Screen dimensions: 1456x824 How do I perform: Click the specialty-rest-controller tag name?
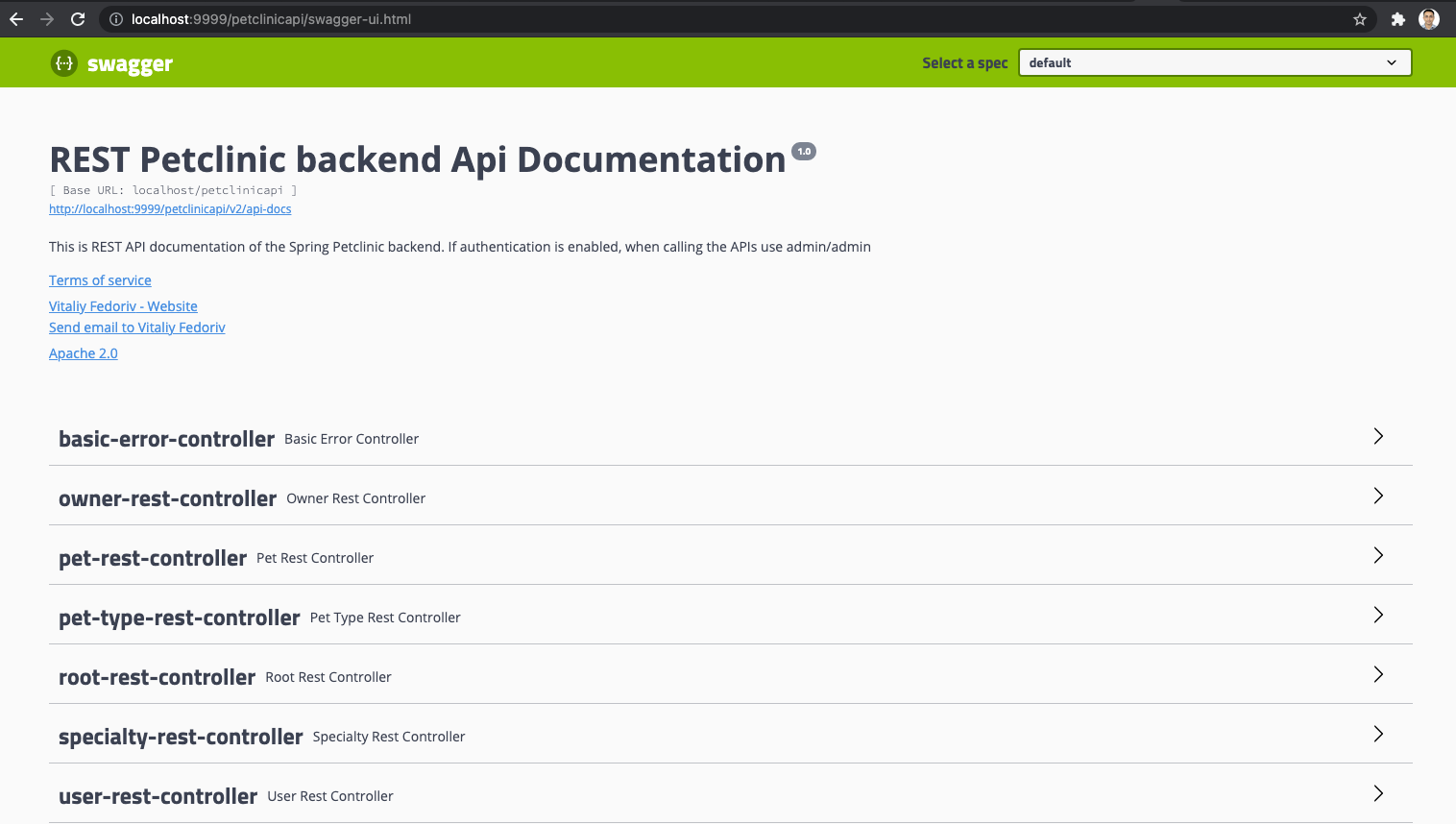[x=181, y=737]
